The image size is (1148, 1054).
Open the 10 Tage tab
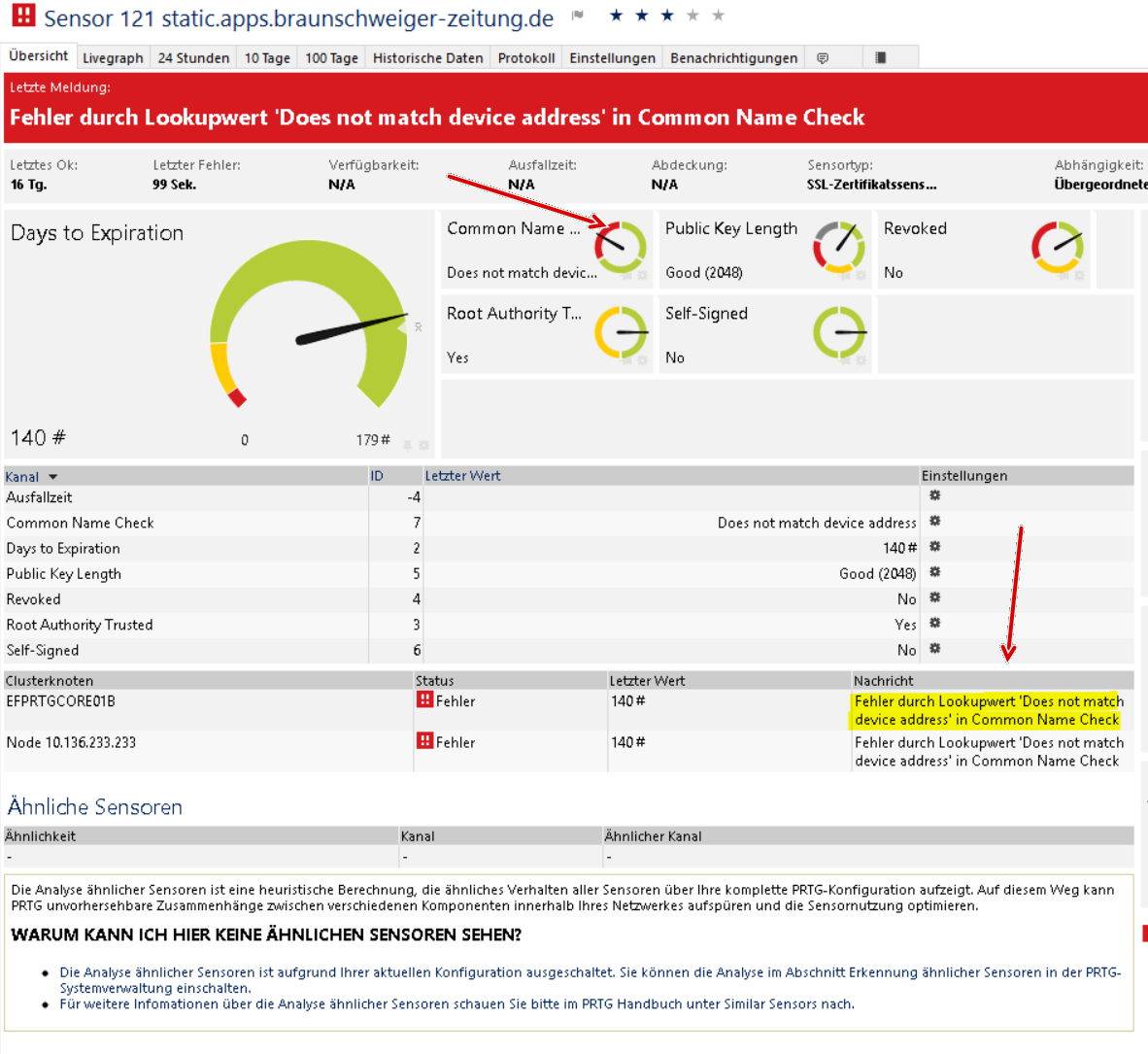(266, 58)
